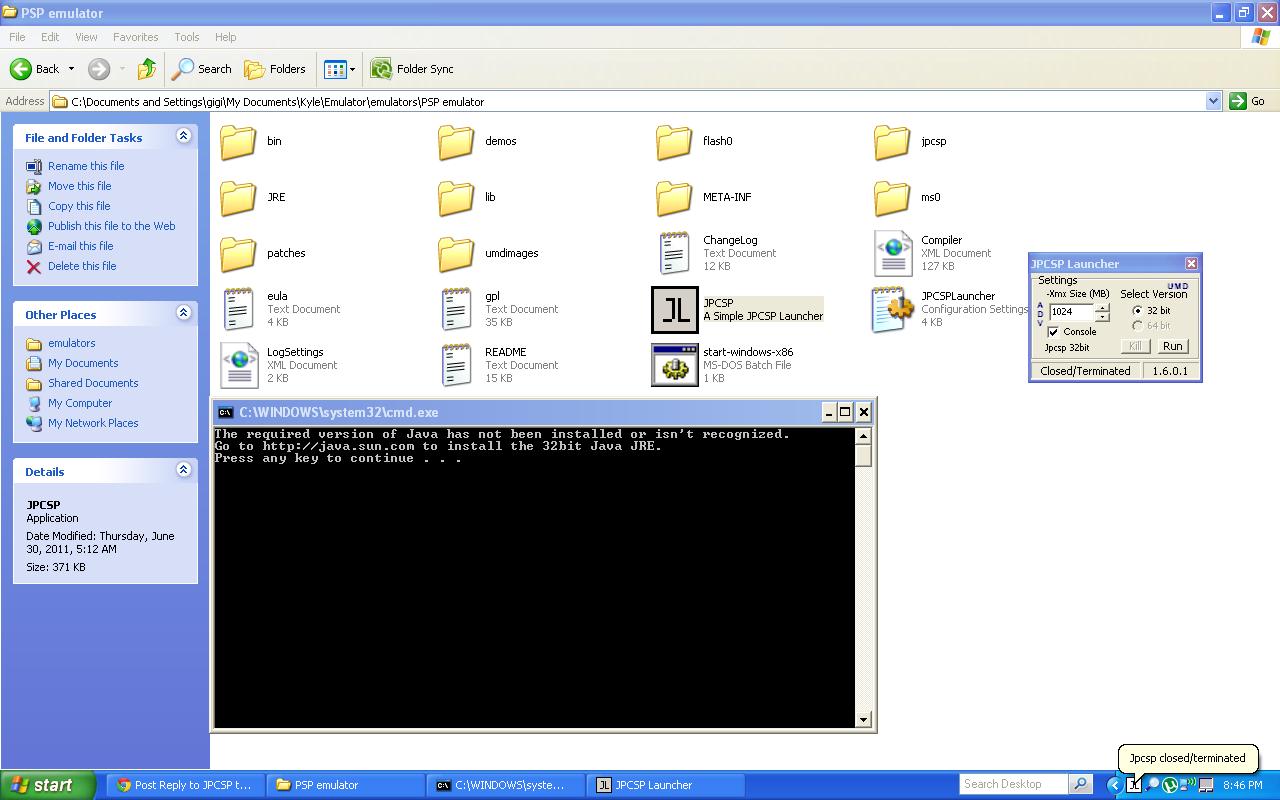1280x800 pixels.
Task: Click the UMD label in JPCSP Launcher
Action: click(x=1177, y=286)
